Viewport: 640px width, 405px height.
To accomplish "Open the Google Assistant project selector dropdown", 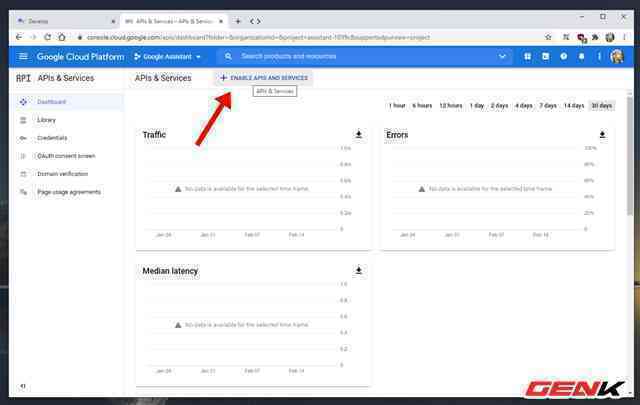I will (x=167, y=57).
